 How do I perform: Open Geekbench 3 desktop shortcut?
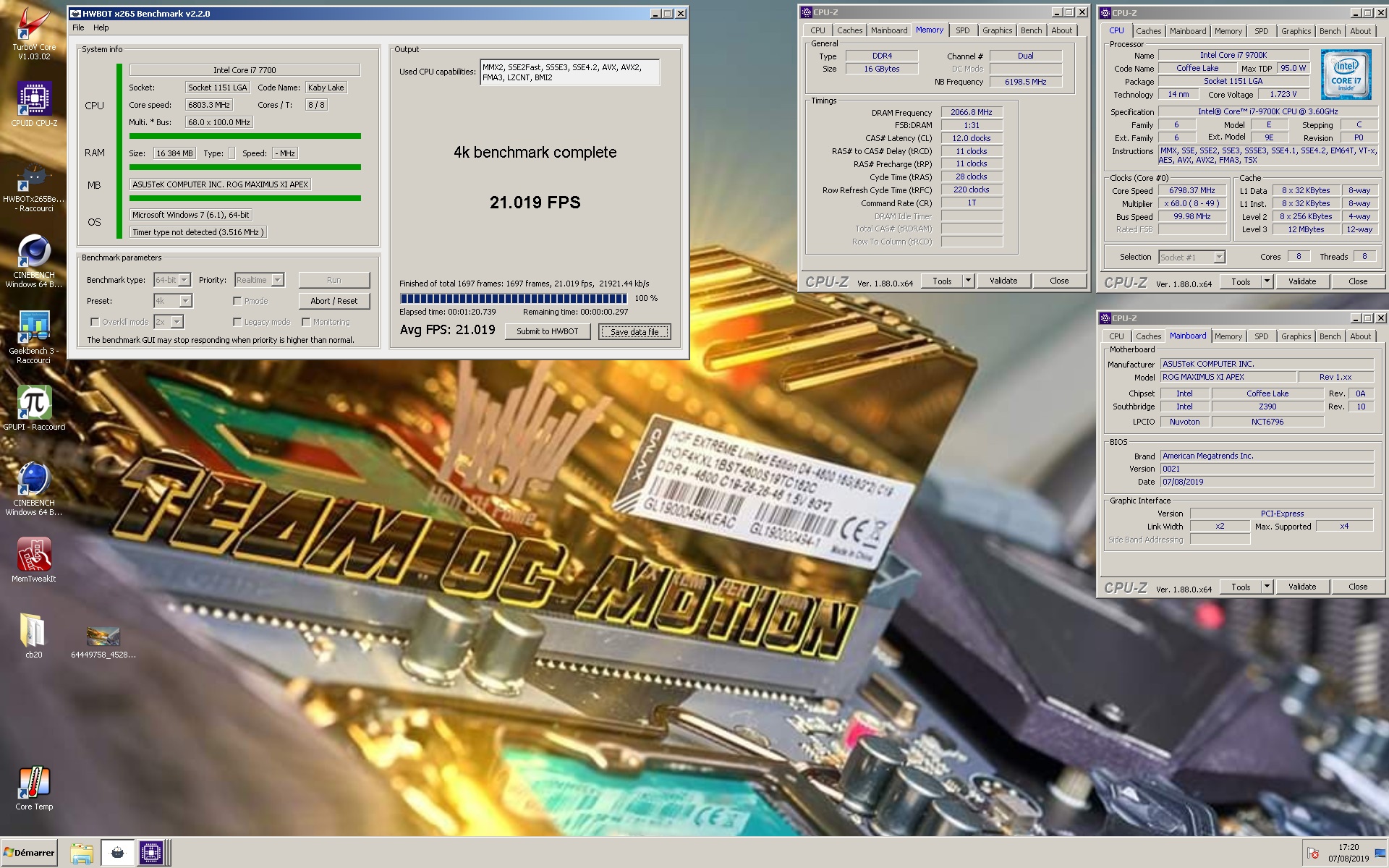(33, 337)
